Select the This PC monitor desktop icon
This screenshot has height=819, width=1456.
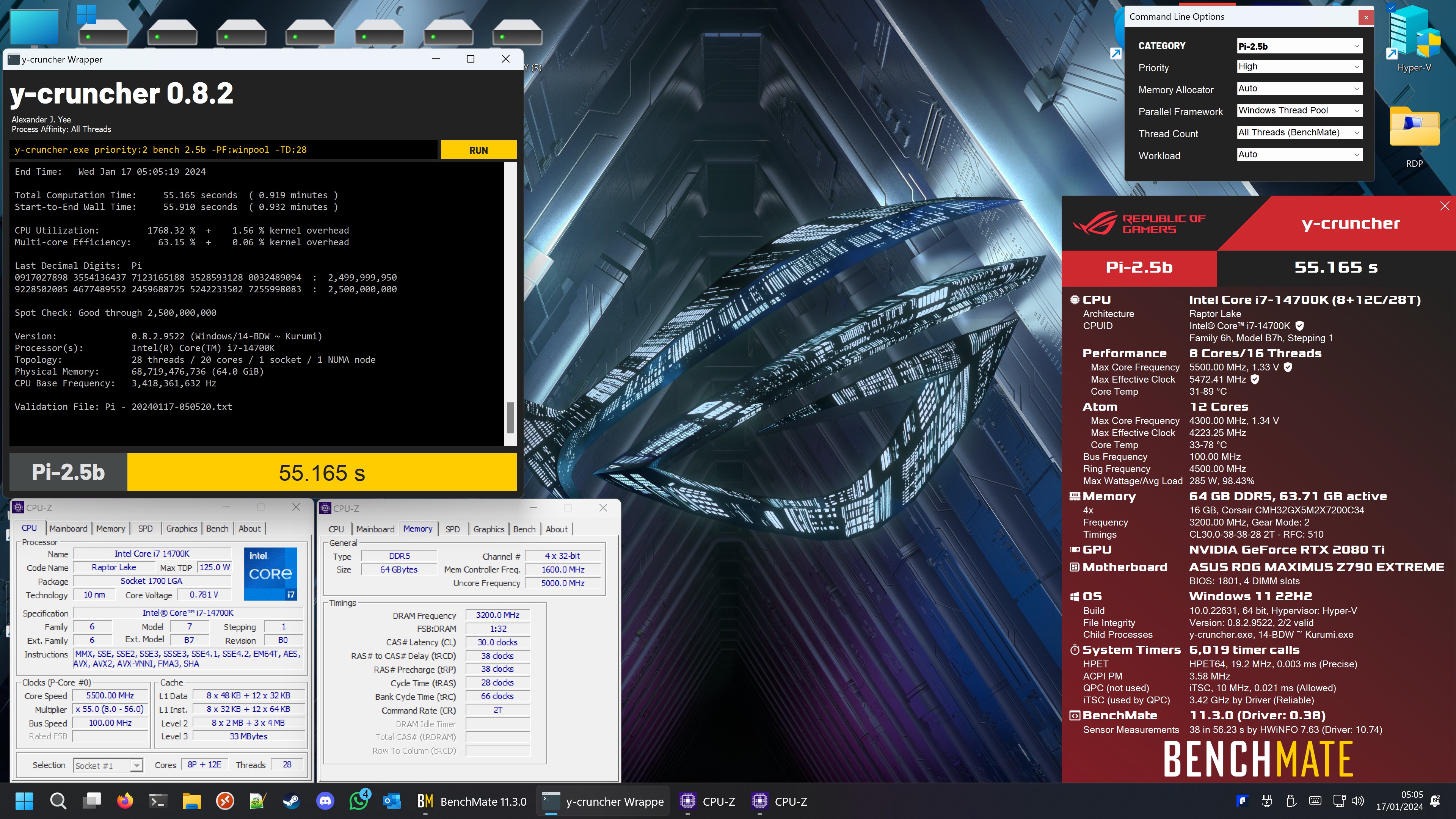click(34, 27)
